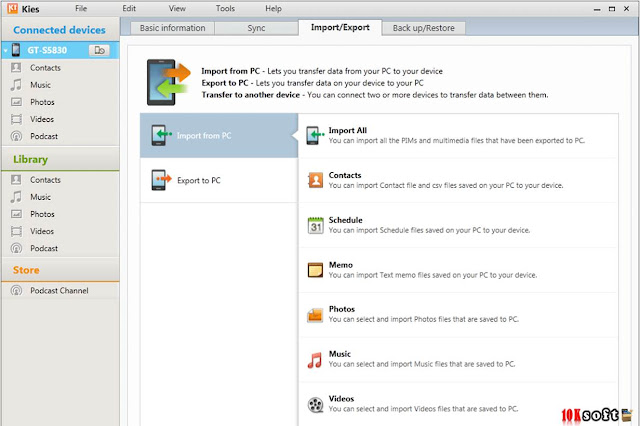Choose Videos import title
This screenshot has height=426, width=640.
341,399
